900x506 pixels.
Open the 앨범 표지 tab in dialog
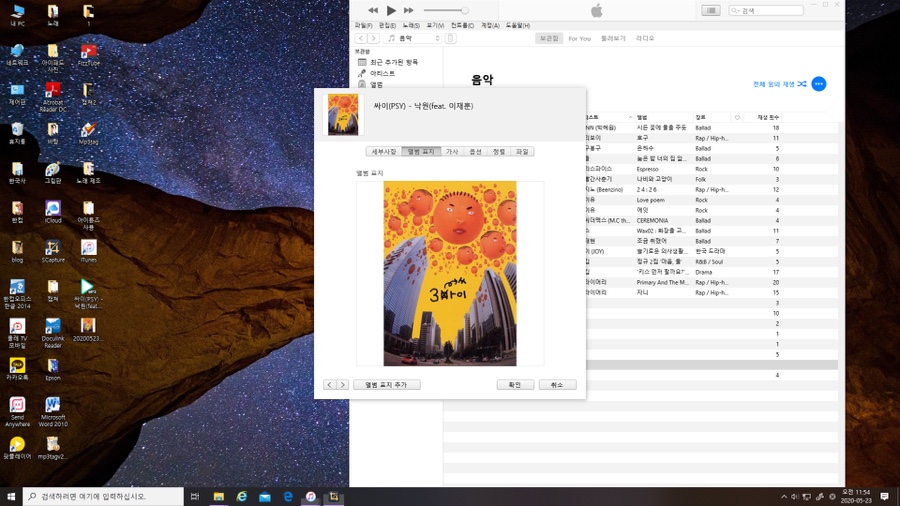(421, 151)
